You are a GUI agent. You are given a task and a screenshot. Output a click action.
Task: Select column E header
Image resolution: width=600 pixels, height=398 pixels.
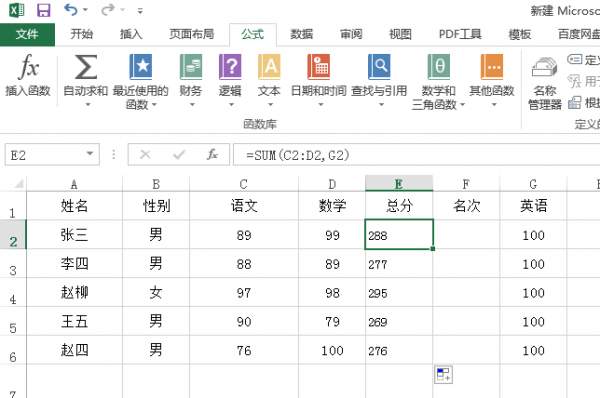click(399, 184)
